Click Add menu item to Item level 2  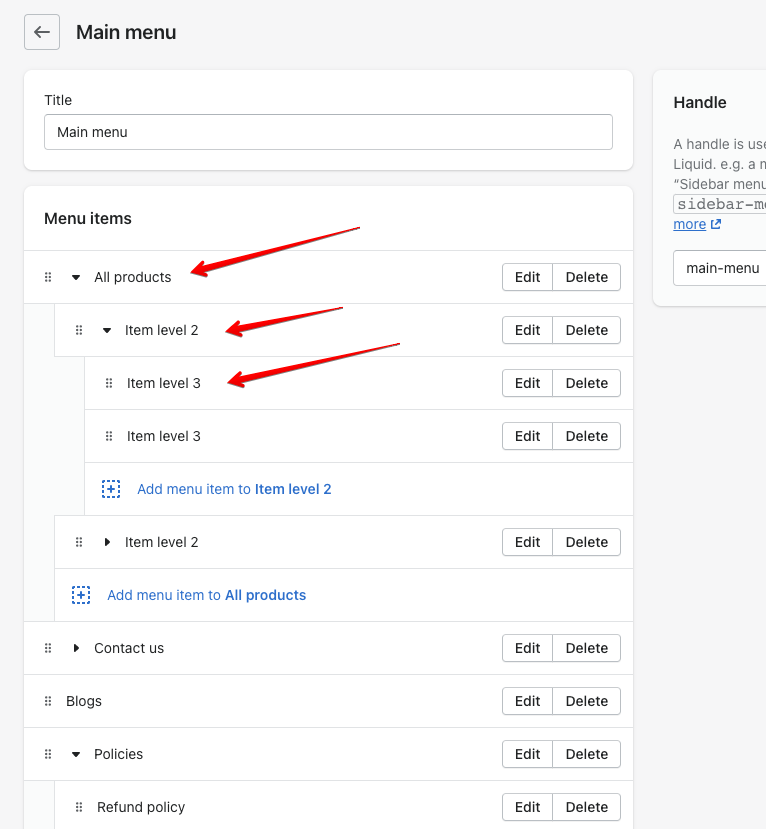coord(234,489)
